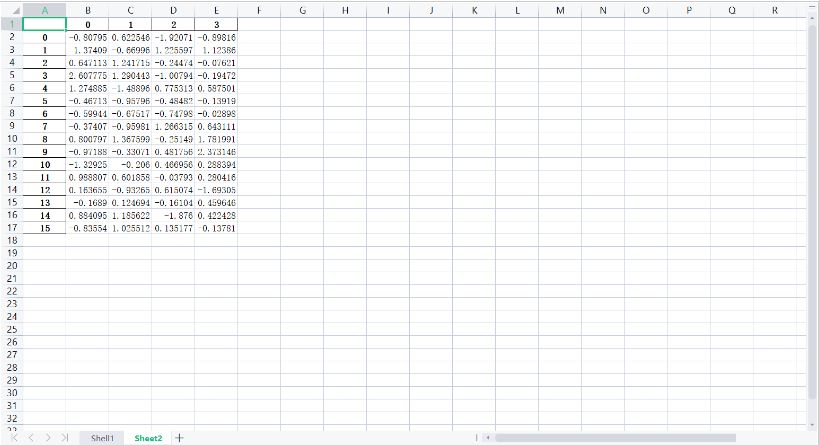Click bold header 2 in cell D1

click(x=173, y=25)
